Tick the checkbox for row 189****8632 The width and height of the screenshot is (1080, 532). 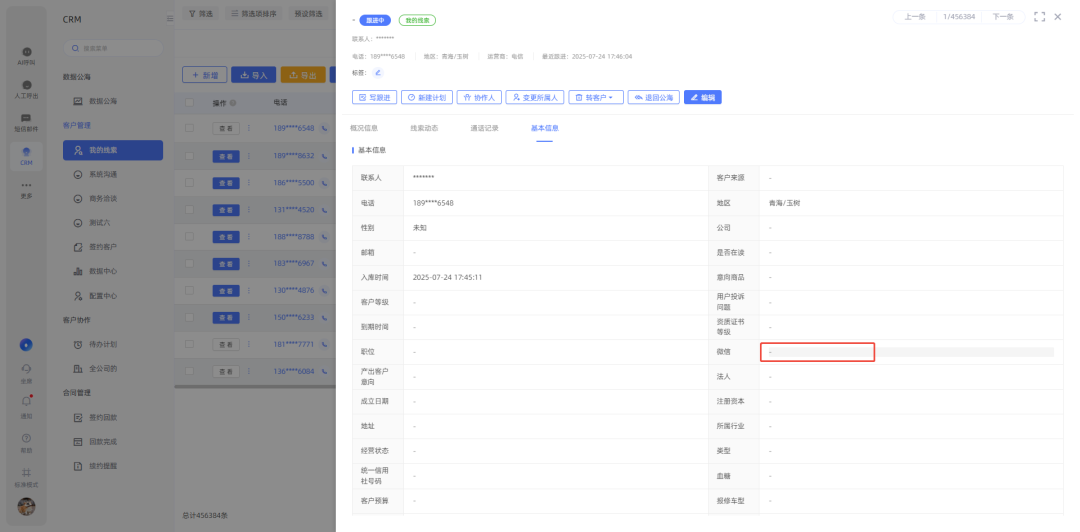[x=189, y=156]
